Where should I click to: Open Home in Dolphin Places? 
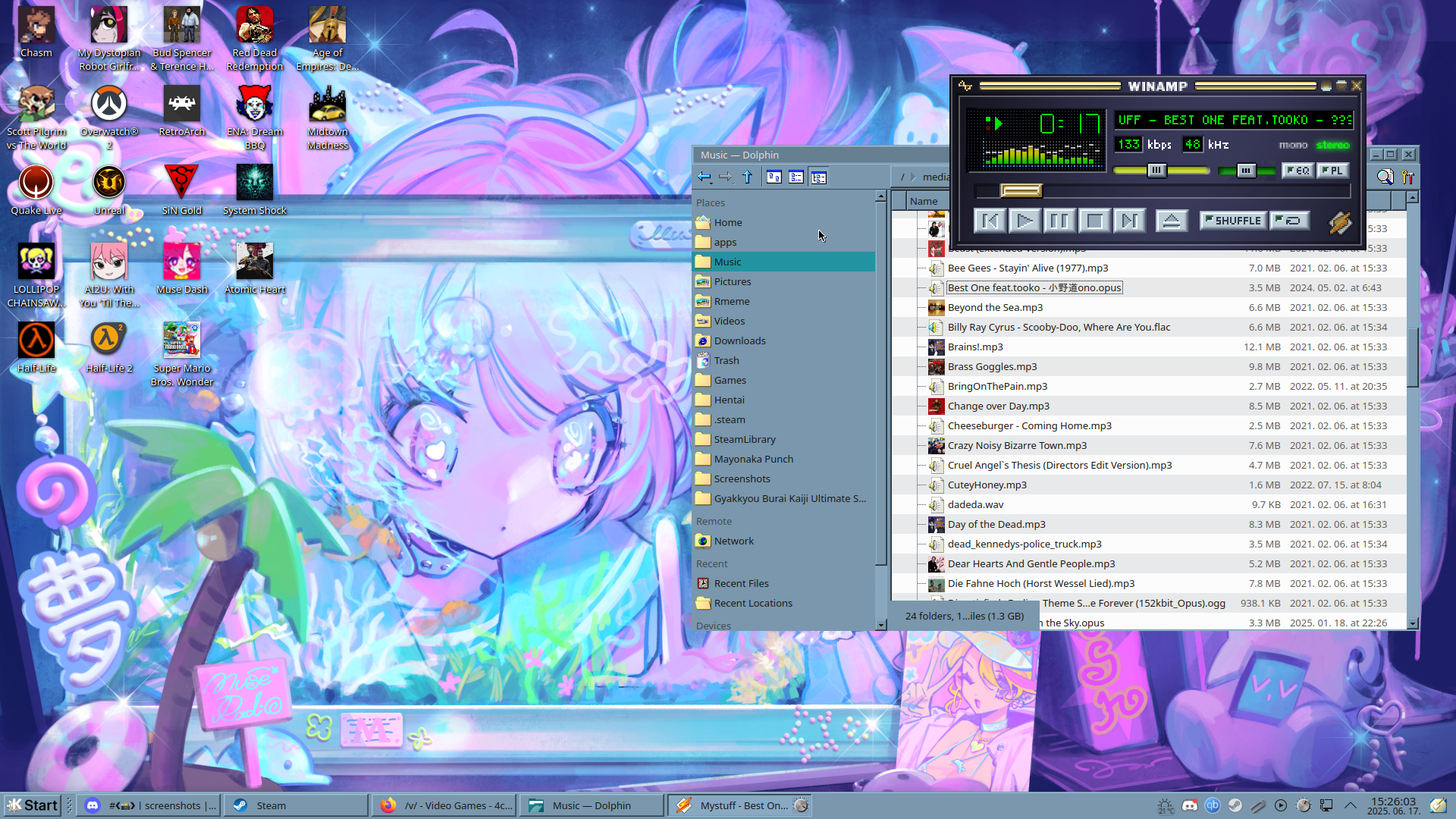pos(783,222)
